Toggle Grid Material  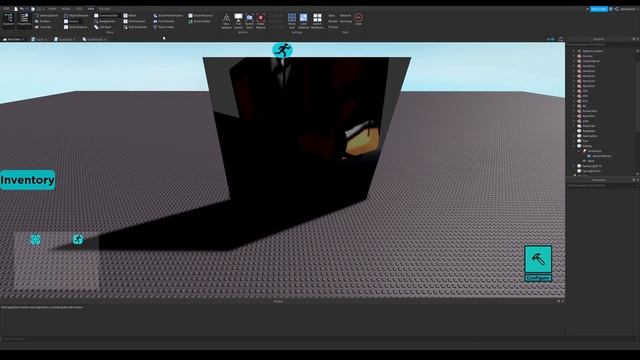(x=303, y=21)
